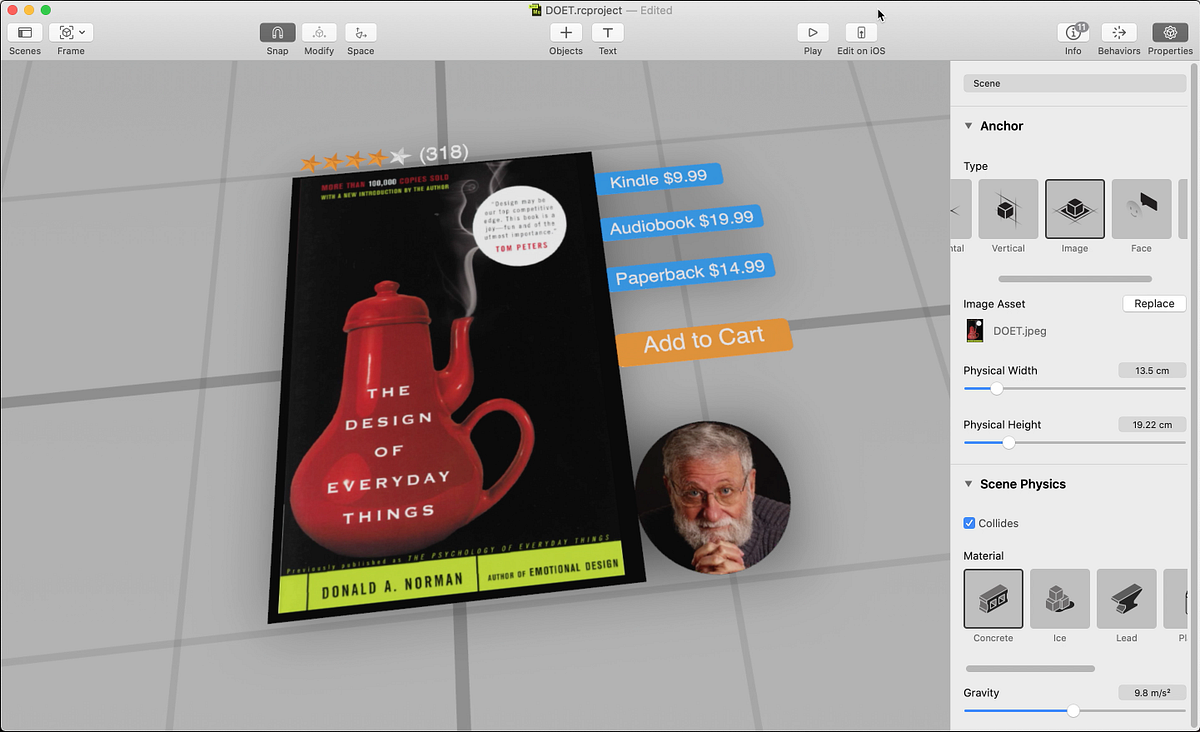
Task: Click the Gravity slider handle
Action: pyautogui.click(x=1073, y=711)
